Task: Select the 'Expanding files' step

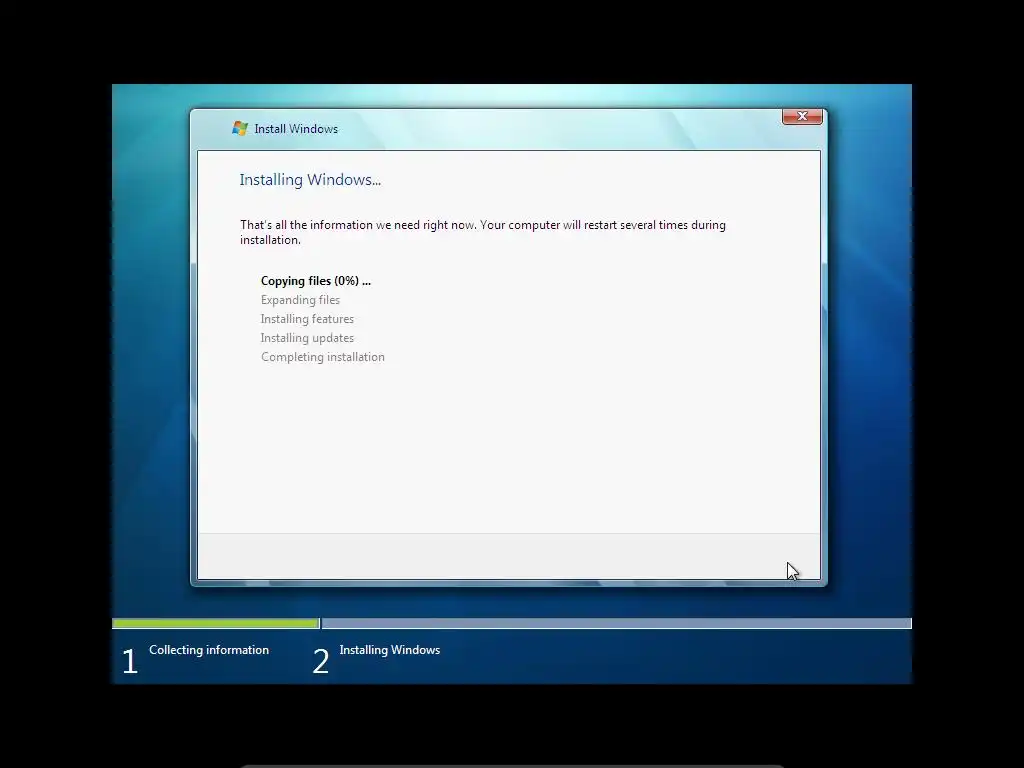Action: click(x=300, y=300)
